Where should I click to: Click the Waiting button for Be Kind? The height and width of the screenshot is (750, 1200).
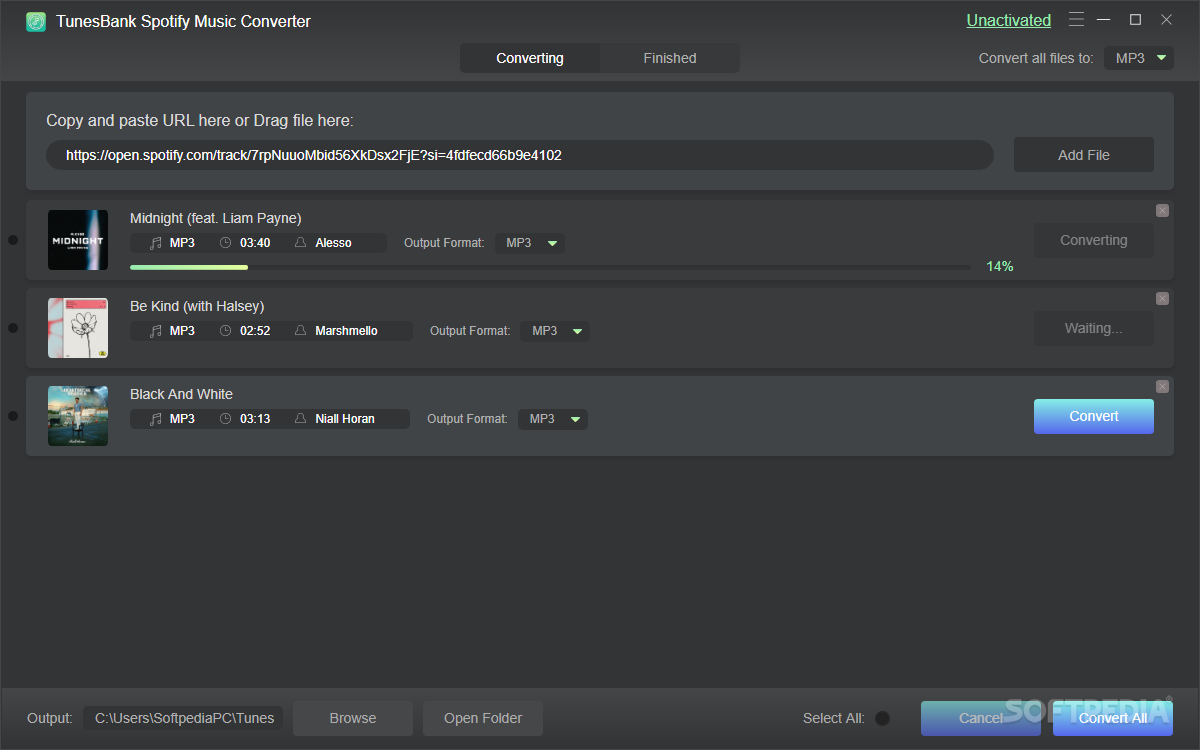coord(1094,328)
